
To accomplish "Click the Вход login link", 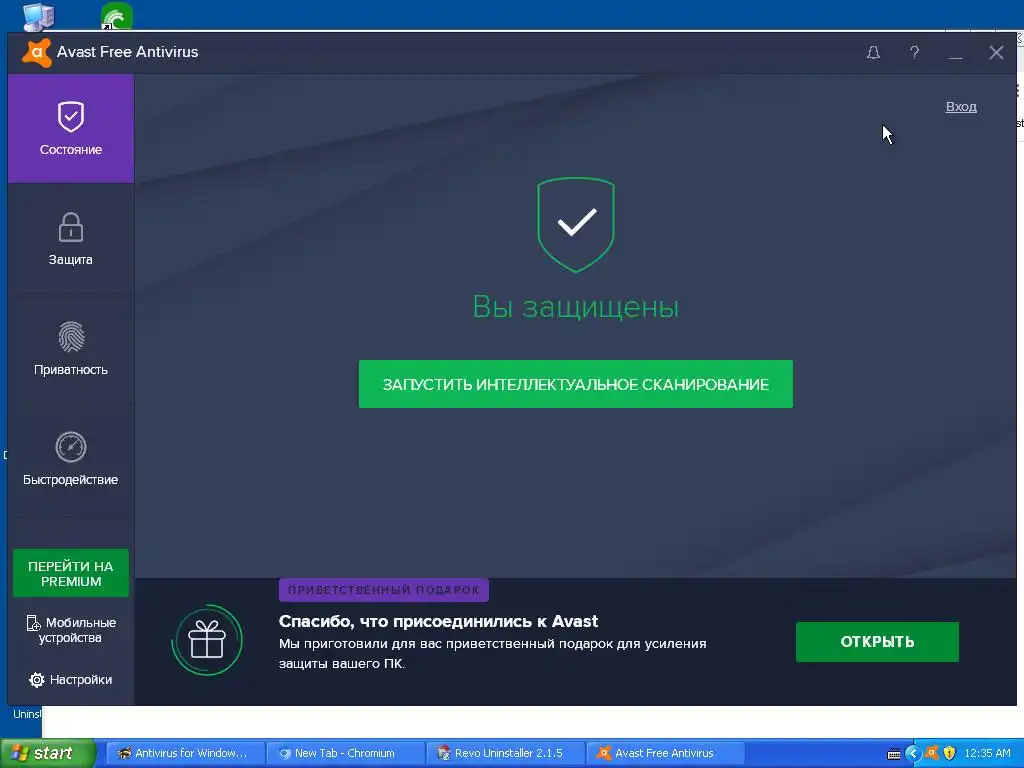I will pos(961,106).
